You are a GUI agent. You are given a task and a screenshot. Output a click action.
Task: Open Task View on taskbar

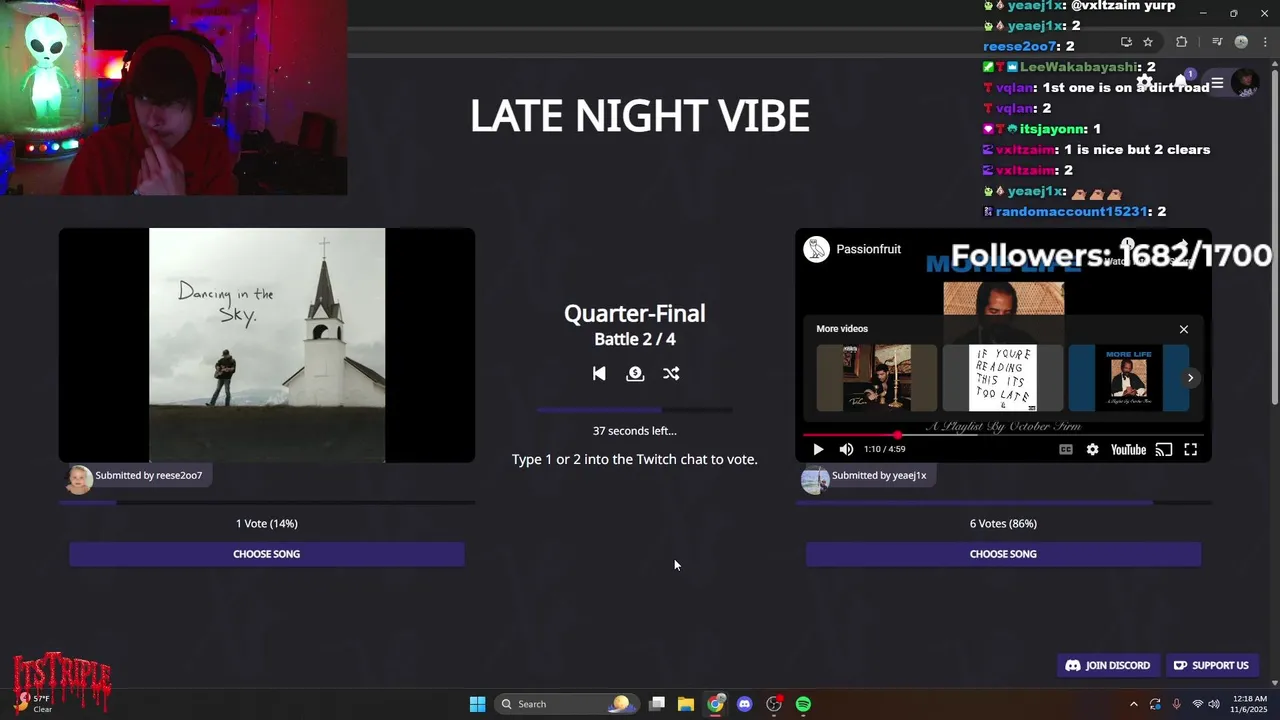click(x=657, y=704)
